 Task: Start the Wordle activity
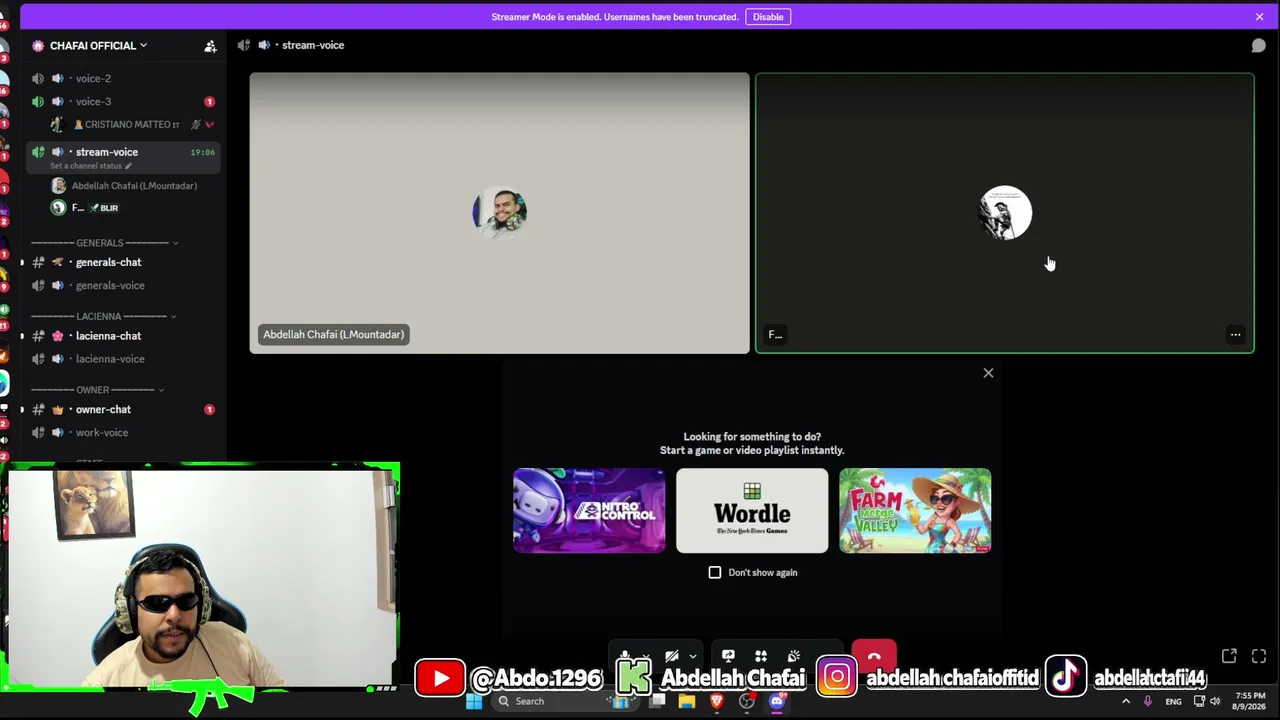[x=752, y=510]
